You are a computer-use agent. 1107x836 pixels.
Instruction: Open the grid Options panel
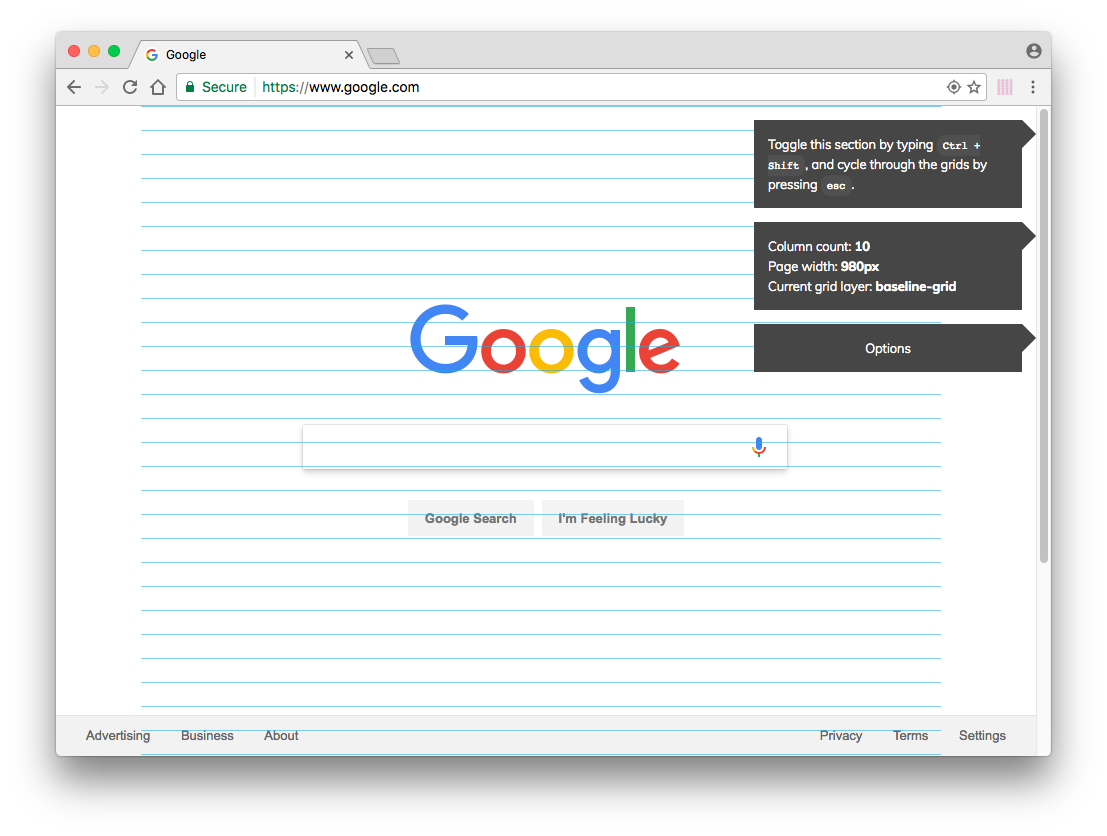[x=887, y=348]
